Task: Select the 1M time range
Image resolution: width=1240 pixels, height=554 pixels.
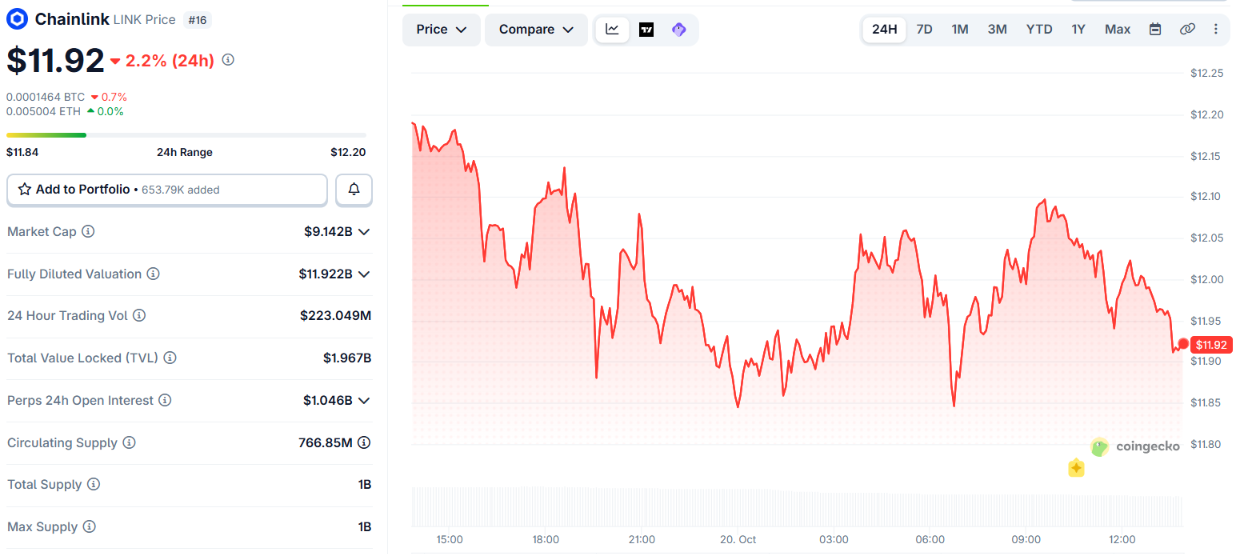Action: click(x=960, y=29)
